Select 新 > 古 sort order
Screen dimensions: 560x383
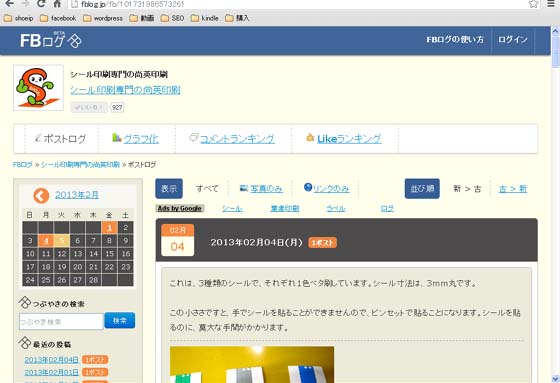tap(467, 189)
